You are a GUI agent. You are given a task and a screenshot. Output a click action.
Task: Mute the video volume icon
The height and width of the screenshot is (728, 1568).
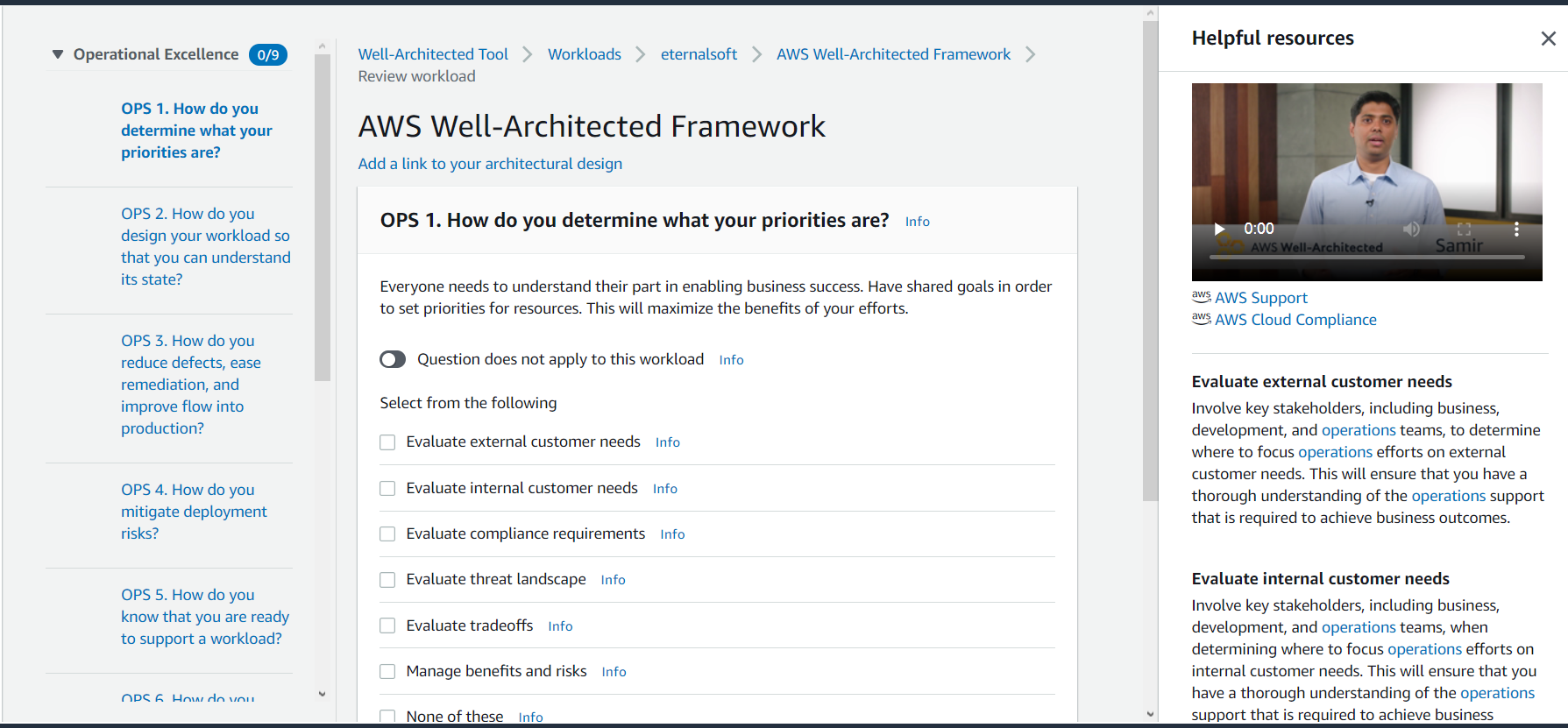click(x=1411, y=229)
